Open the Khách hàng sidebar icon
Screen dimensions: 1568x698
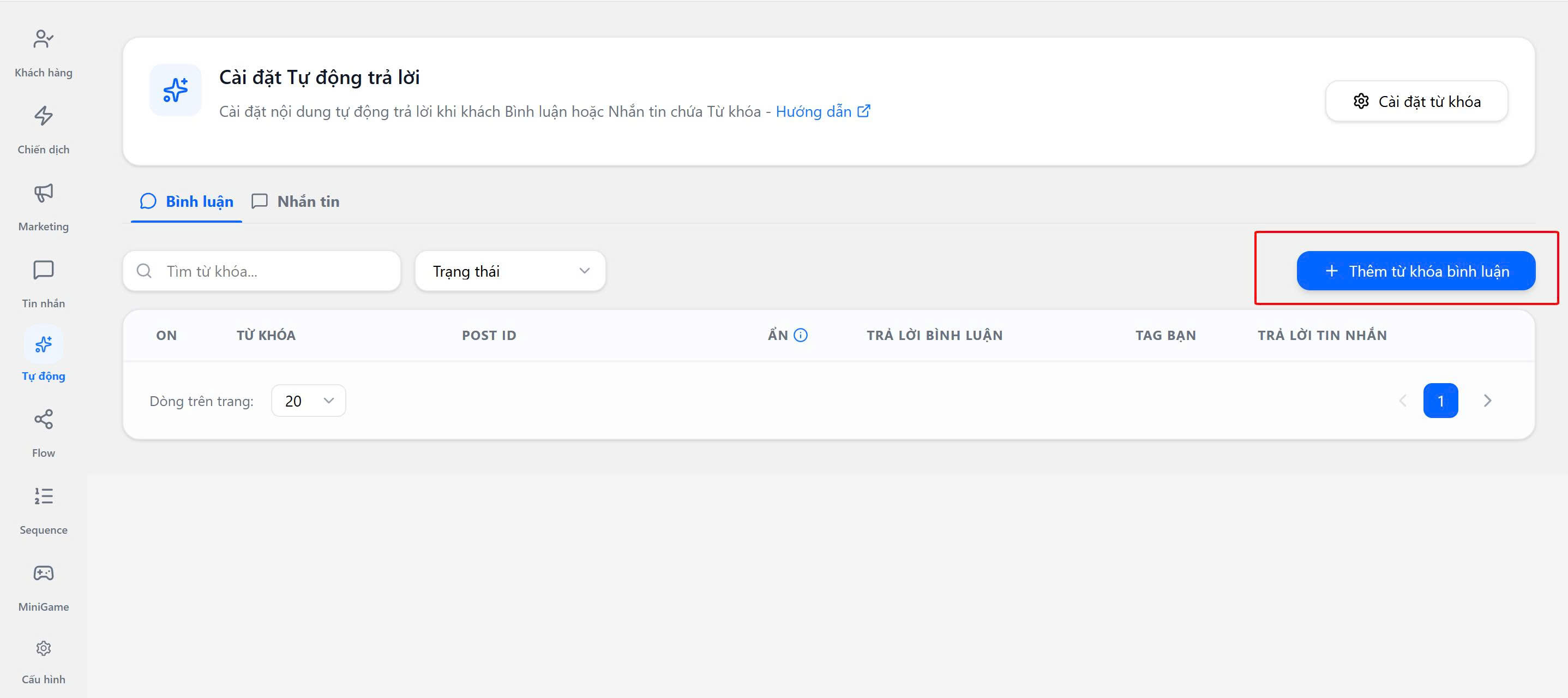(x=43, y=40)
